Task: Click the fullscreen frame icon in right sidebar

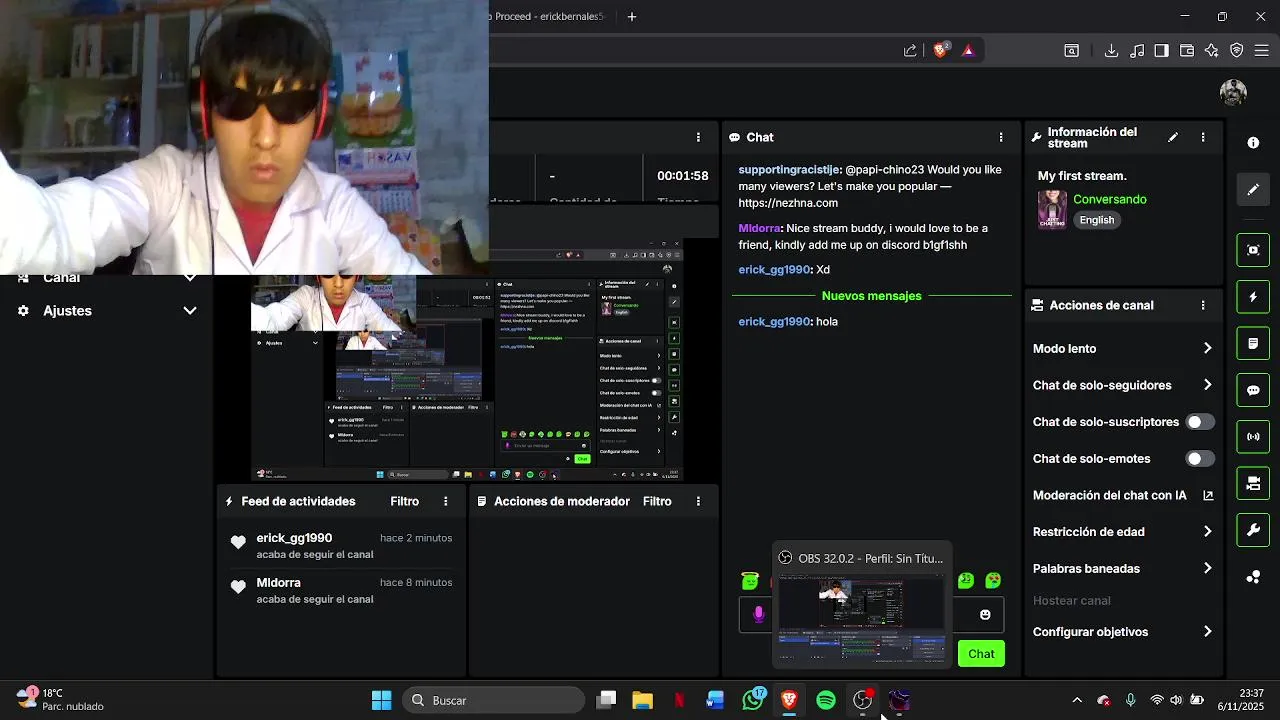Action: 1253,250
